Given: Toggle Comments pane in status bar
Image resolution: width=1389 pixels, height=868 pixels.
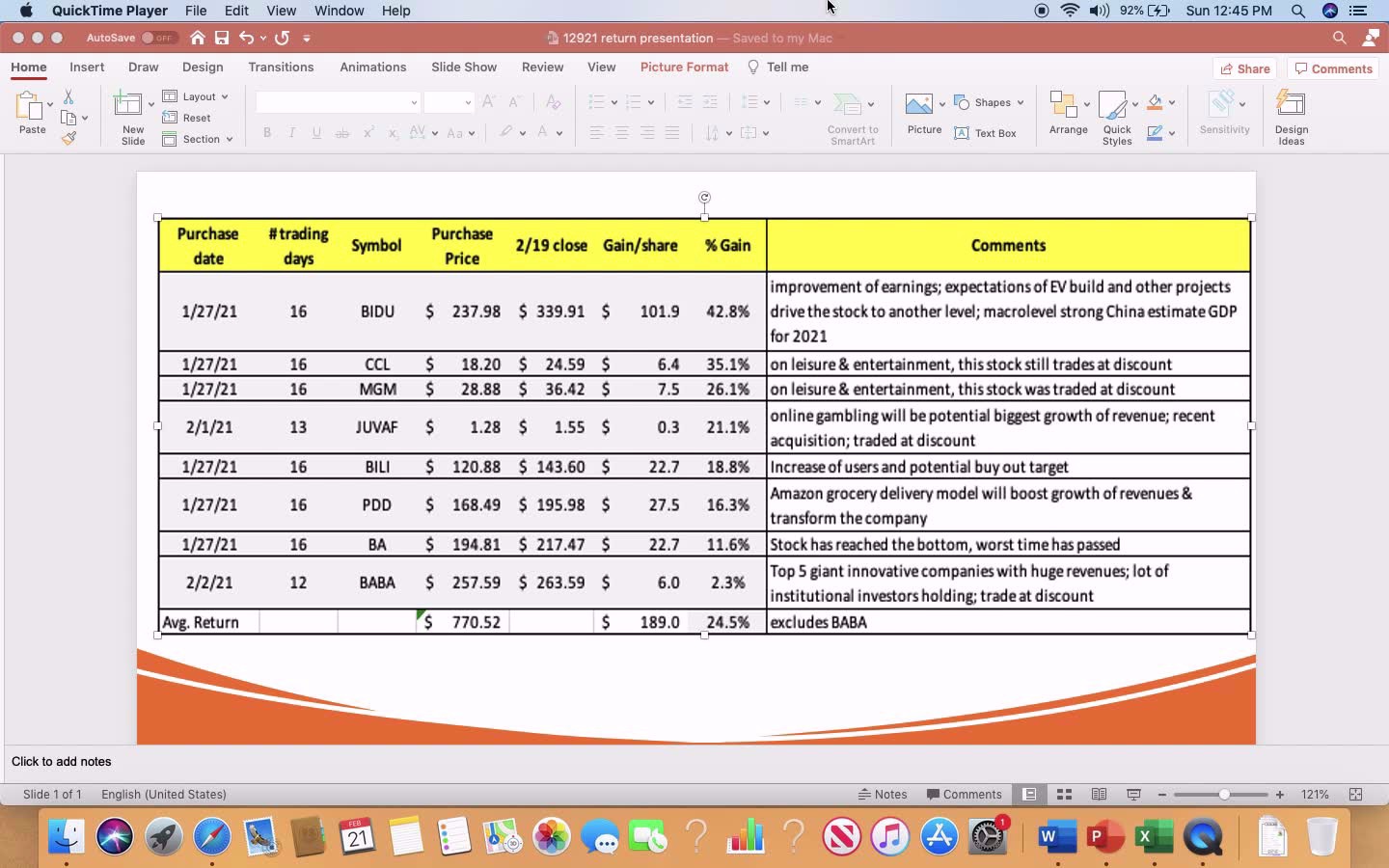Looking at the screenshot, I should [x=964, y=795].
